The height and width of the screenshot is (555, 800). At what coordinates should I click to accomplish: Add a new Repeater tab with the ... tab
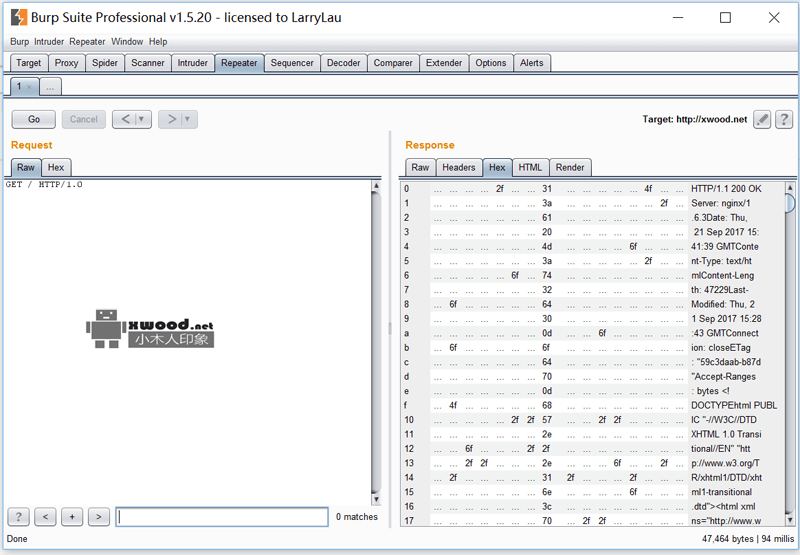[50, 87]
